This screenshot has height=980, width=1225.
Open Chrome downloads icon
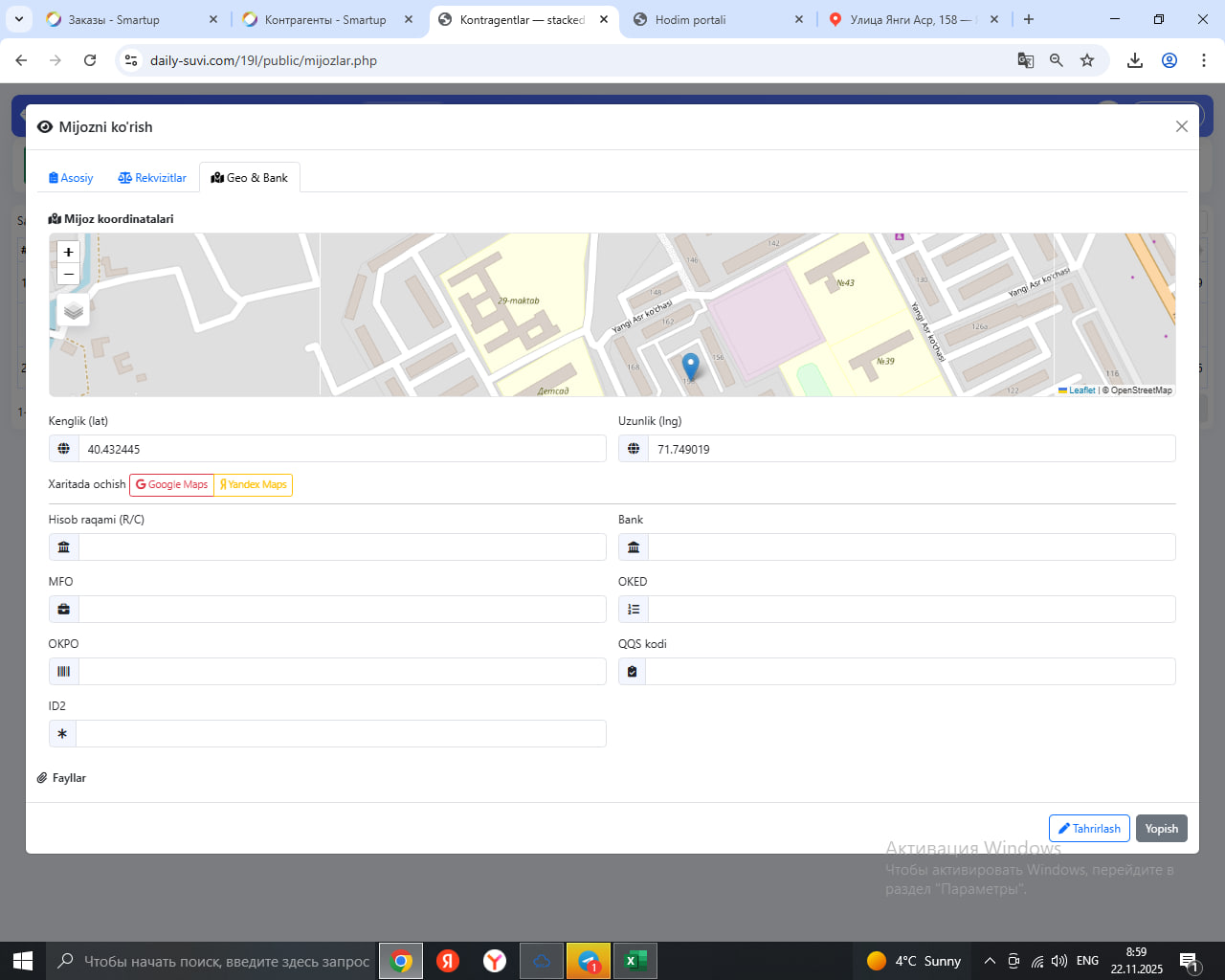[x=1135, y=60]
